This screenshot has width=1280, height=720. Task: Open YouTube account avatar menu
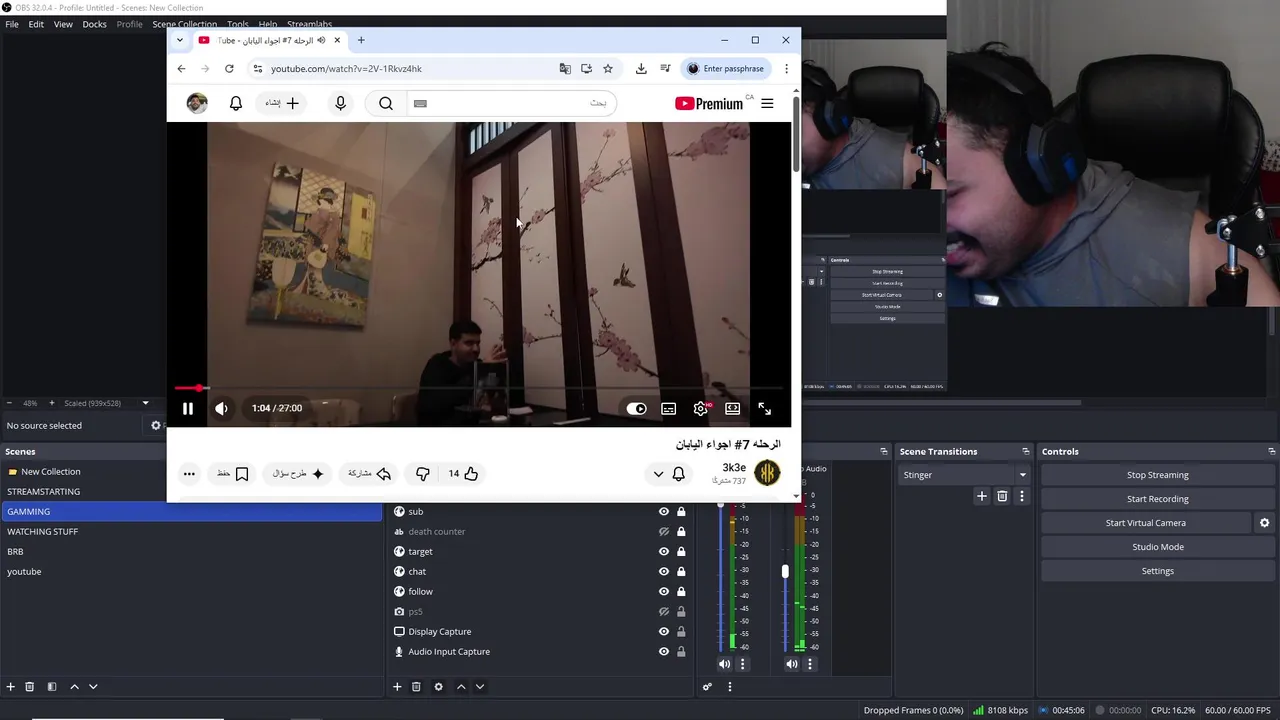[x=197, y=103]
